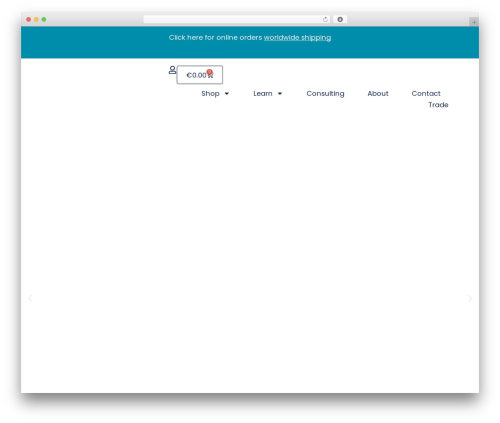Expand the Learn dropdown arrow

(280, 94)
